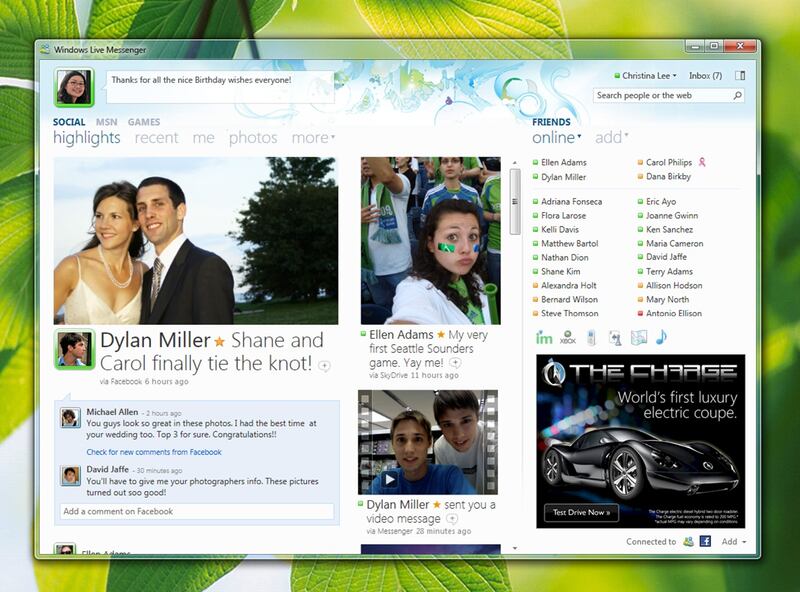
Task: Open the Xbox icon below friends list
Action: pos(568,338)
